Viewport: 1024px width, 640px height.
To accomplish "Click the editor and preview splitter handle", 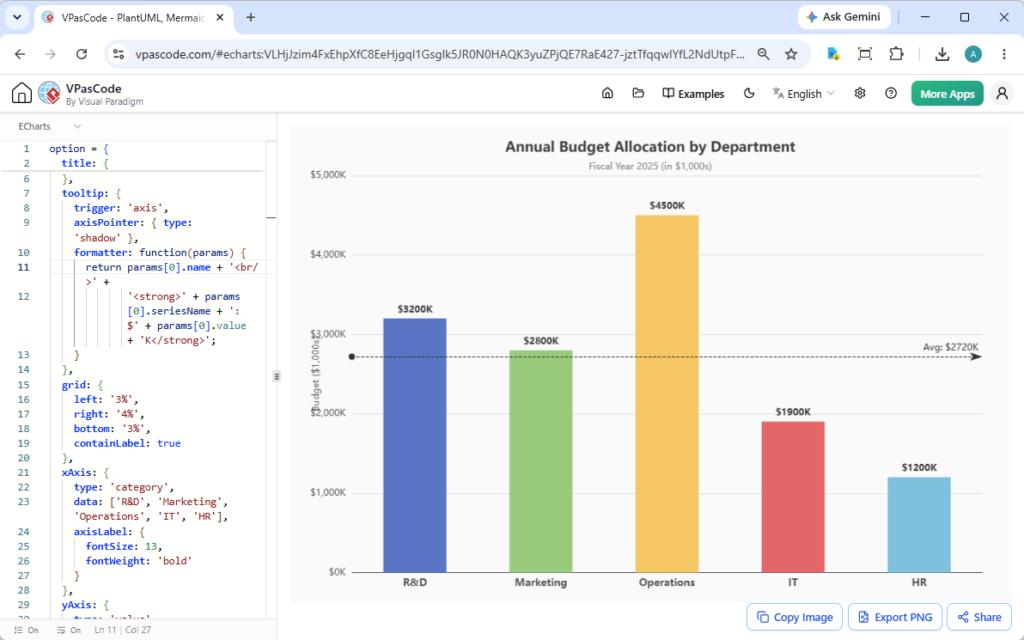I will (x=277, y=376).
